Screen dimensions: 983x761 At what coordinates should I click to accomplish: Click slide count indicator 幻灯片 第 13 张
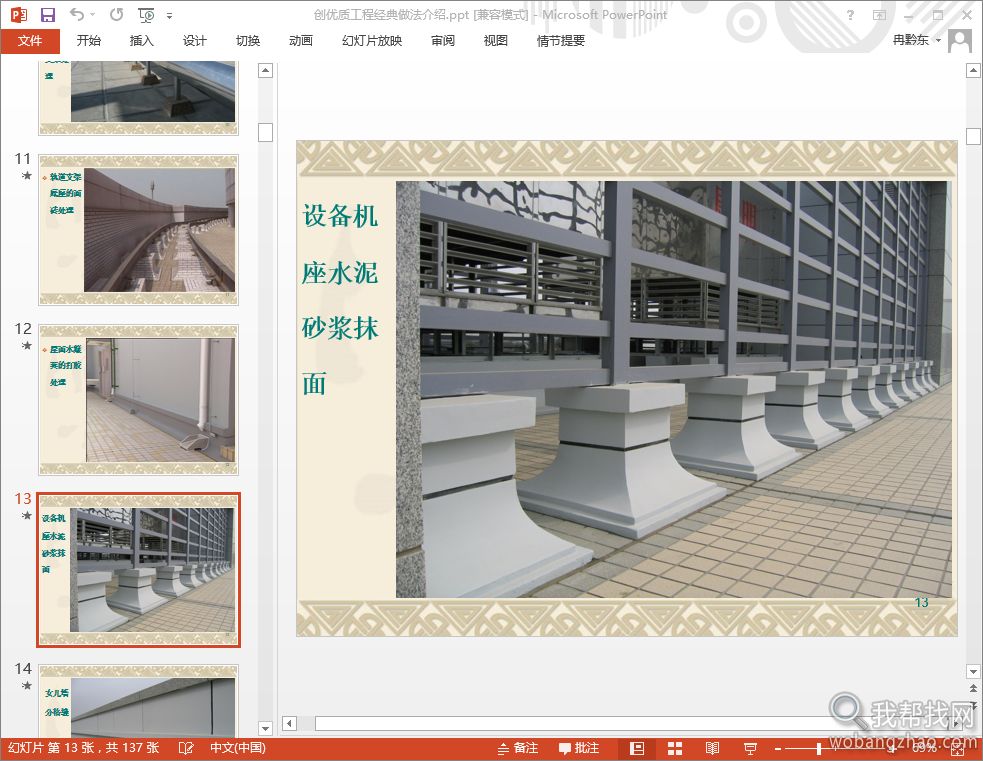(83, 748)
